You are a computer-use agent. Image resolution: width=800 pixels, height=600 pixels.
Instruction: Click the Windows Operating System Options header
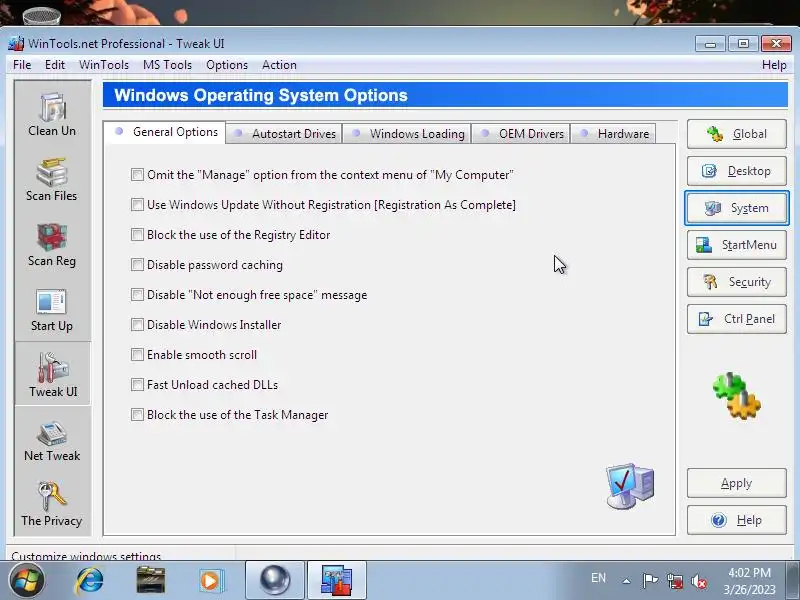[x=445, y=95]
